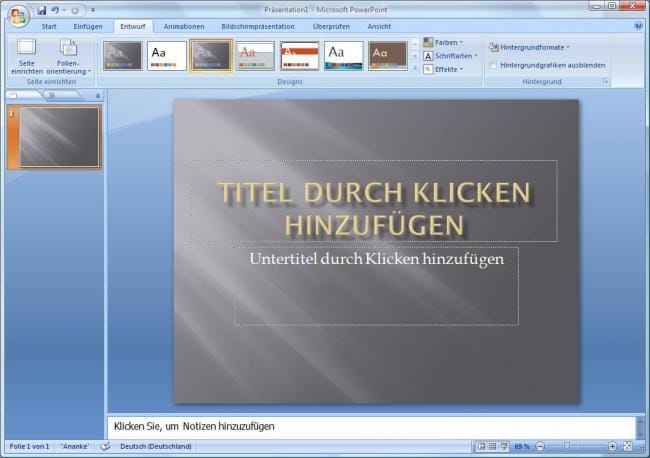
Task: Open the Farben colors dropdown
Action: [443, 42]
